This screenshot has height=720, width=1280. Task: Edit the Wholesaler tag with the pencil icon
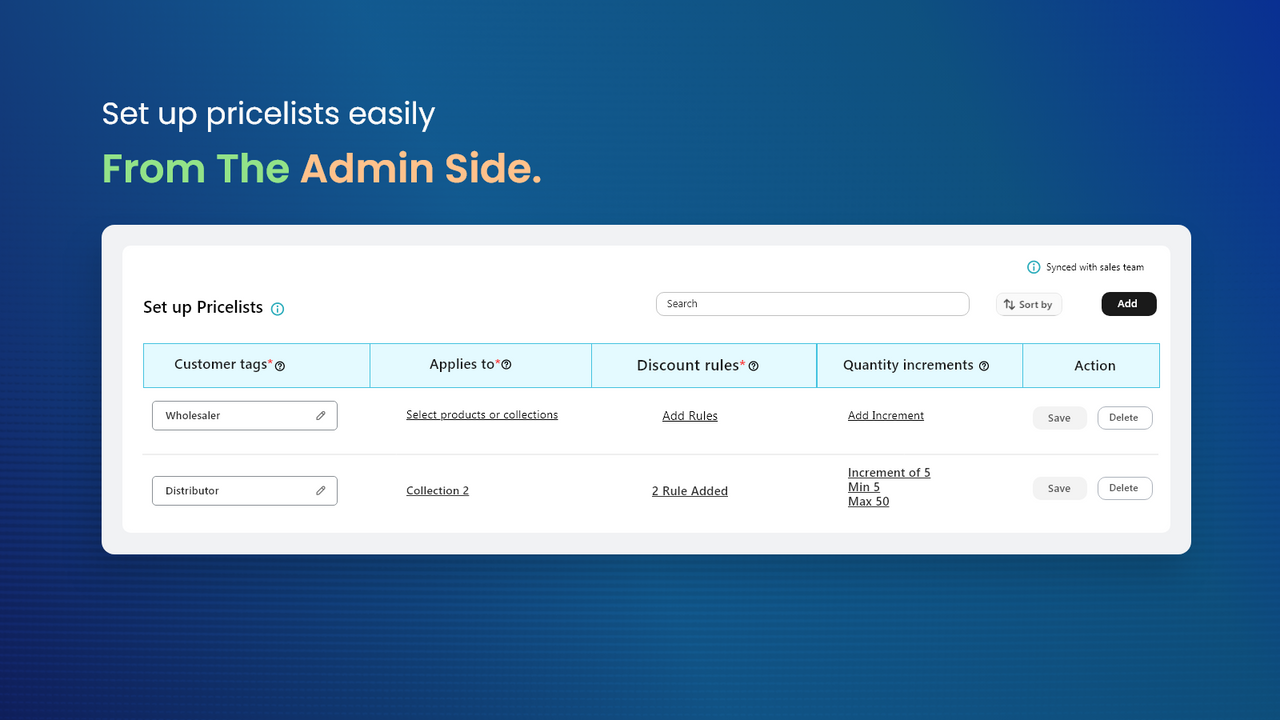pos(320,414)
